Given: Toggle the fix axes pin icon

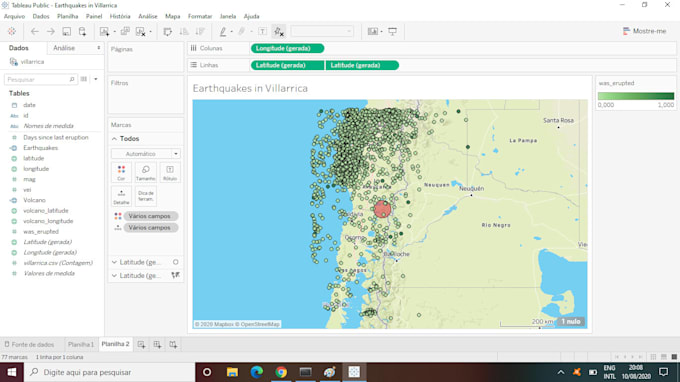Looking at the screenshot, I should point(278,31).
